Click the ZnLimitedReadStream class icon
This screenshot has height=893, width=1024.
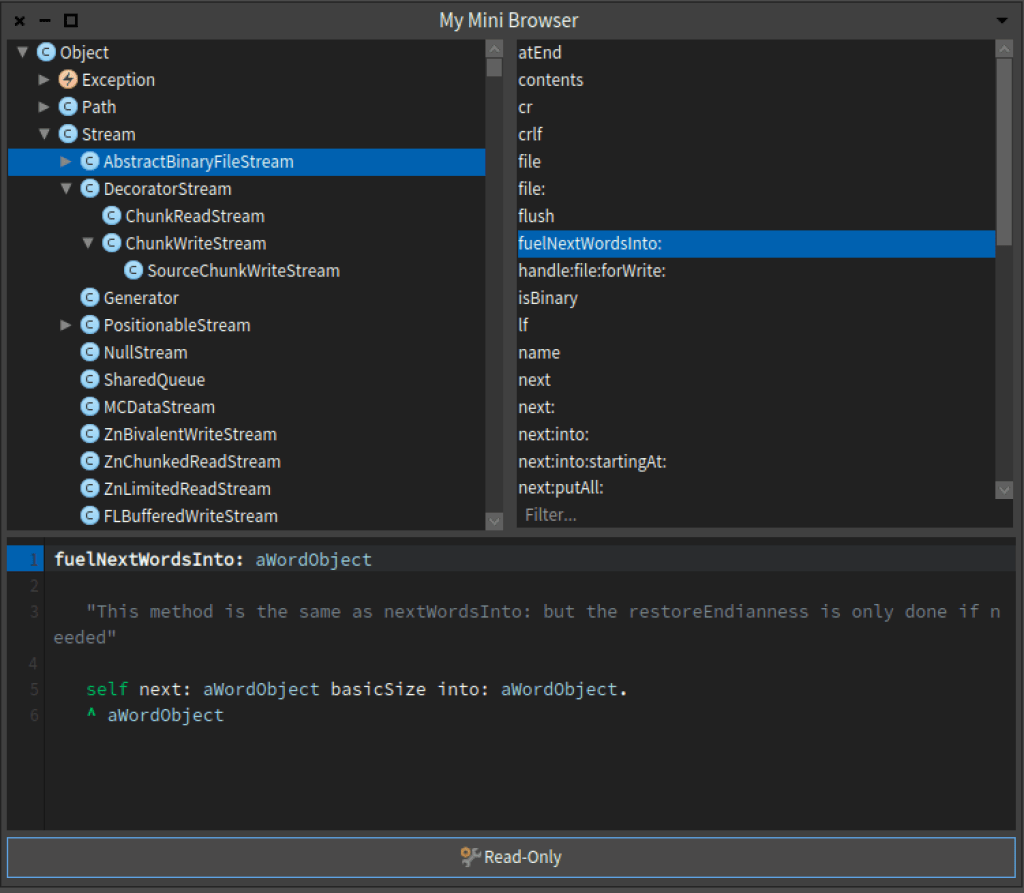point(90,489)
